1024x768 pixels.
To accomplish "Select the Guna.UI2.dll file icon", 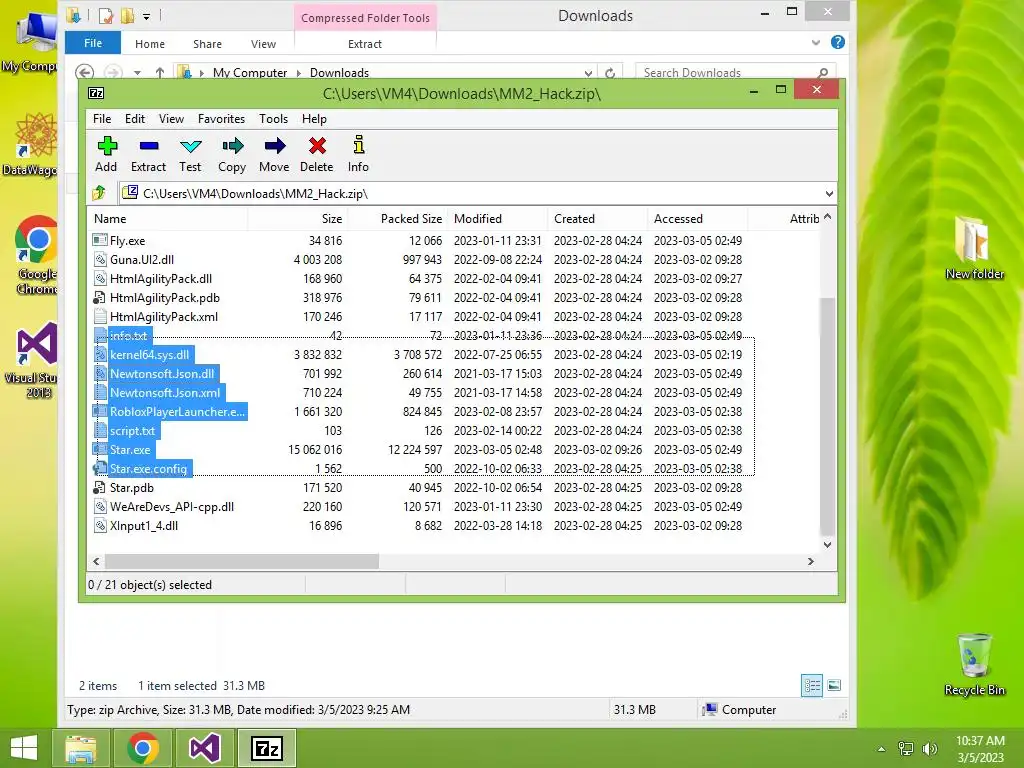I will click(x=100, y=259).
